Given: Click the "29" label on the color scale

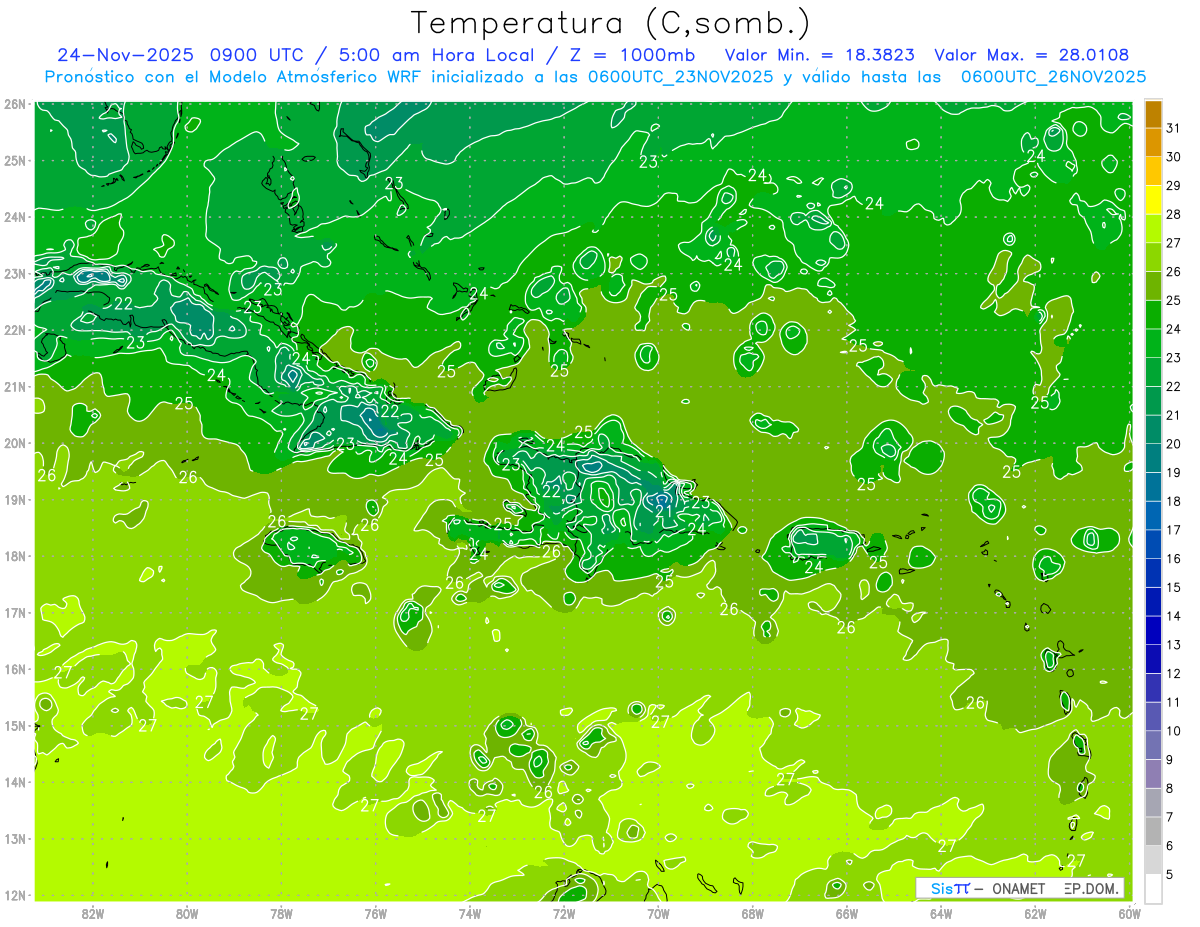Looking at the screenshot, I should point(1173,185).
